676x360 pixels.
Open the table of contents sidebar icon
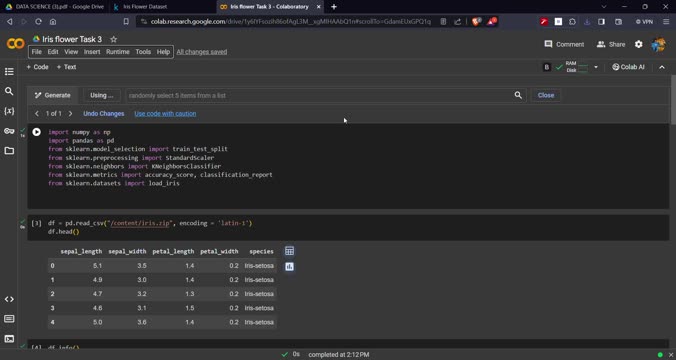pos(9,72)
